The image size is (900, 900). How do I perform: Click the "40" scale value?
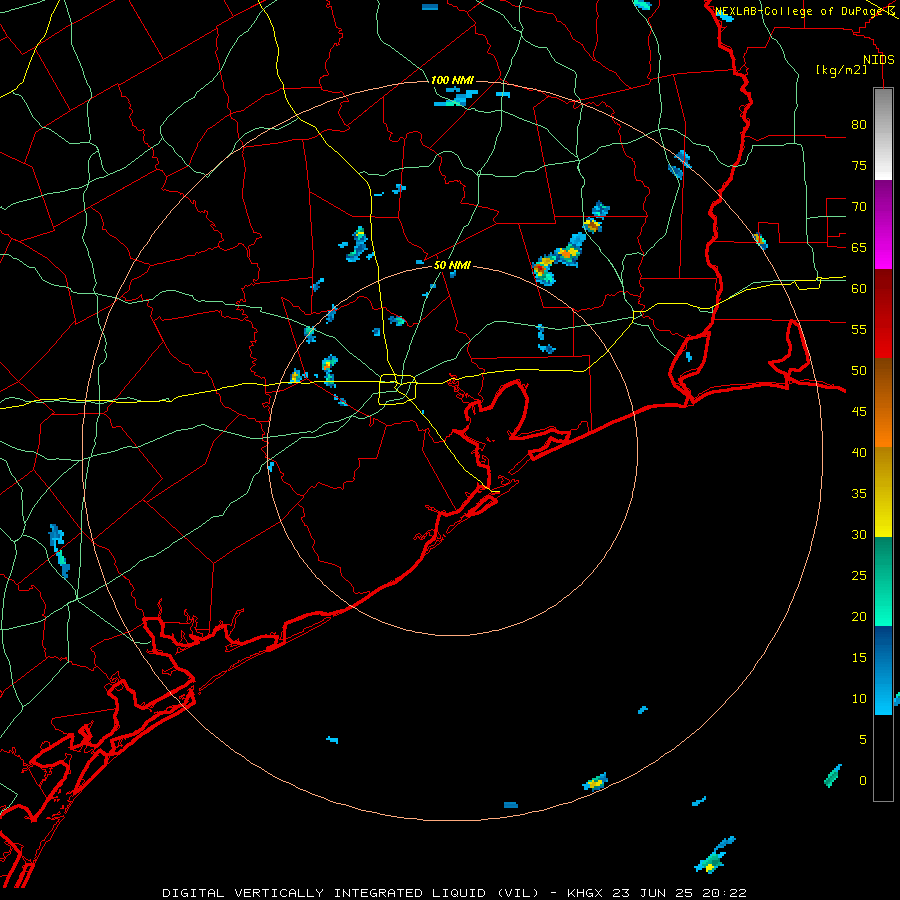click(x=859, y=452)
